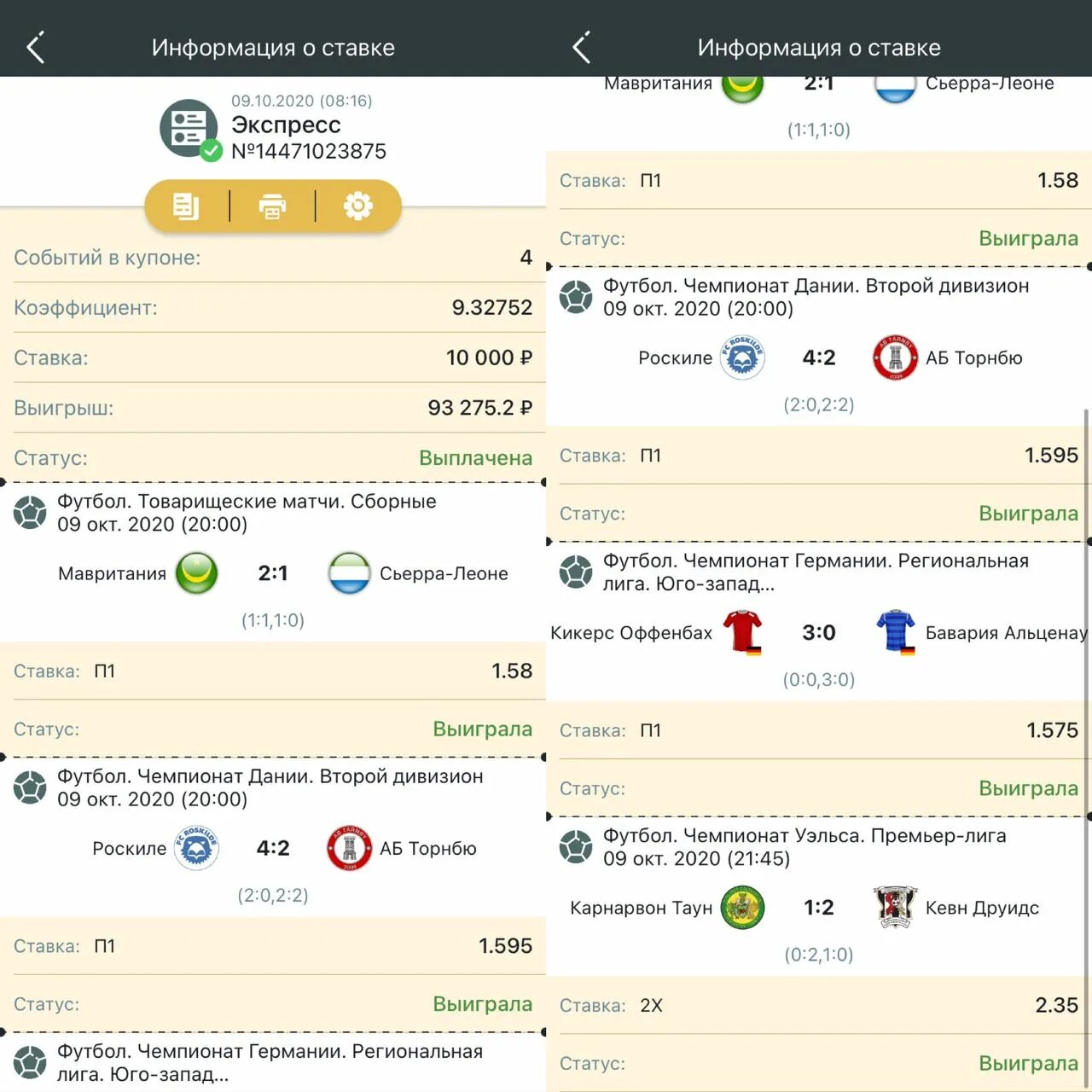Tap the Выиграла status under the 2X bet
Screen dimensions: 1092x1092
(x=1029, y=1063)
